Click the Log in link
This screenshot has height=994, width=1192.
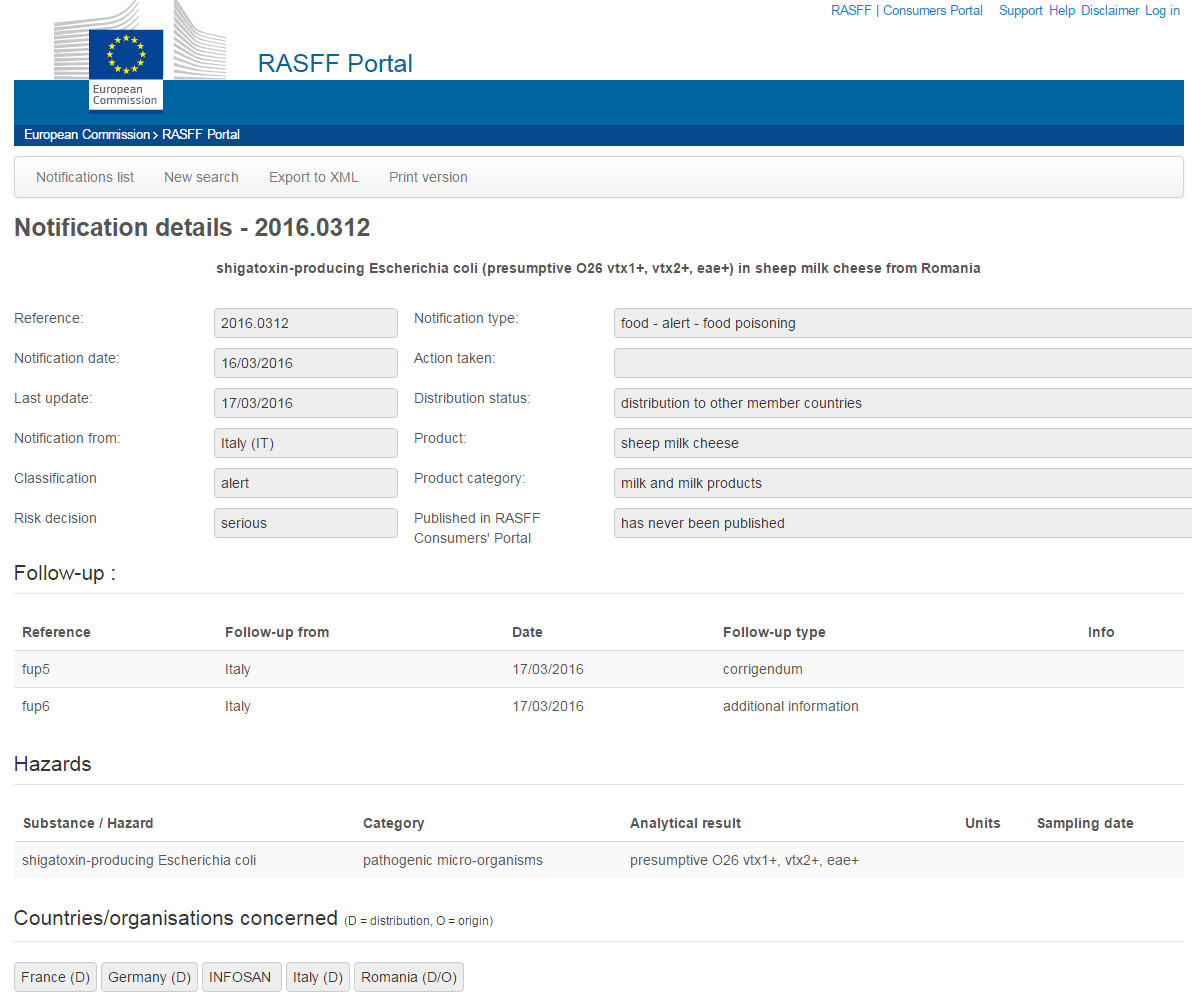[x=1162, y=10]
